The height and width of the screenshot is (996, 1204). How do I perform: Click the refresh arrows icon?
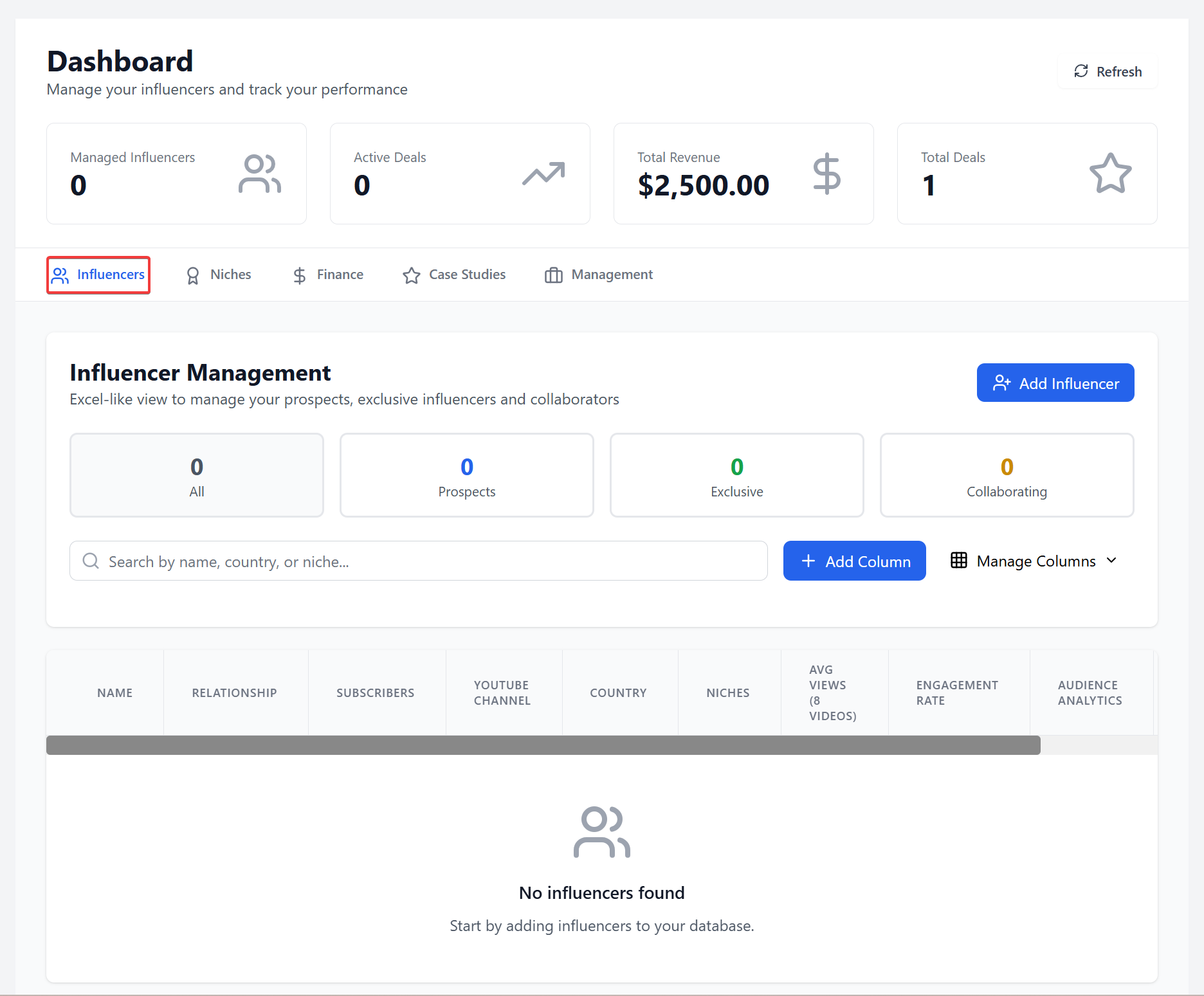coord(1081,71)
